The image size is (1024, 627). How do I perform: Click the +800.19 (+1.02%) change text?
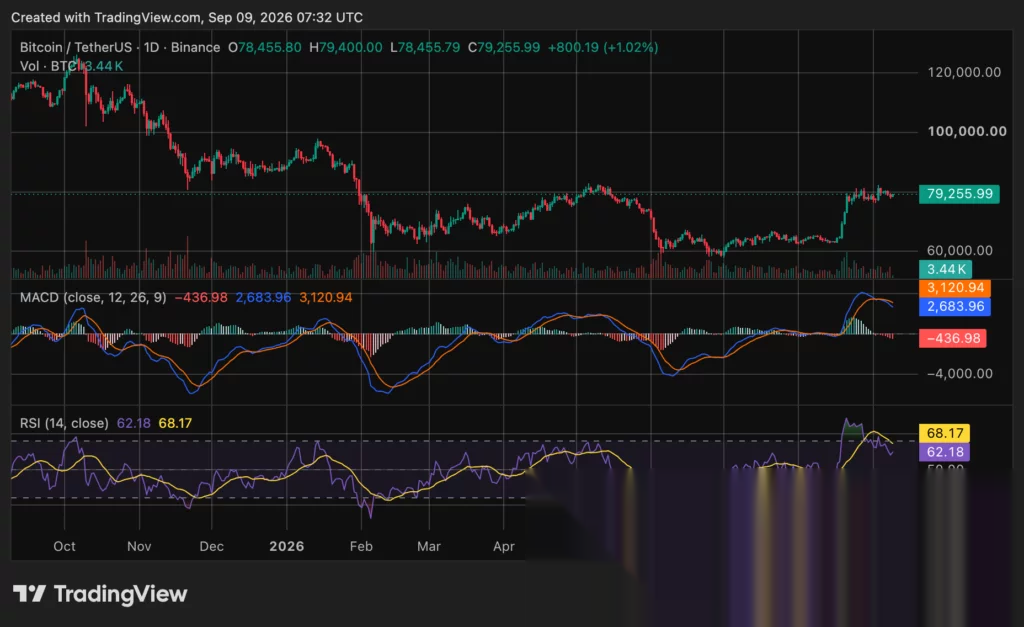pyautogui.click(x=603, y=48)
